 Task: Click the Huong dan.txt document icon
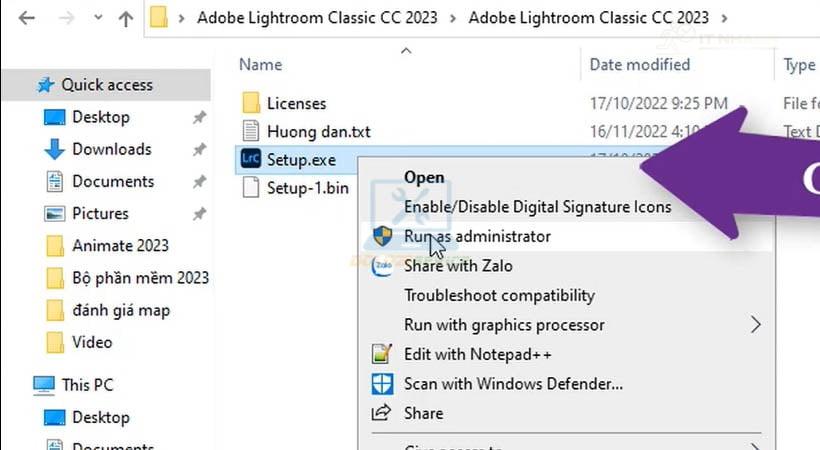tap(251, 131)
